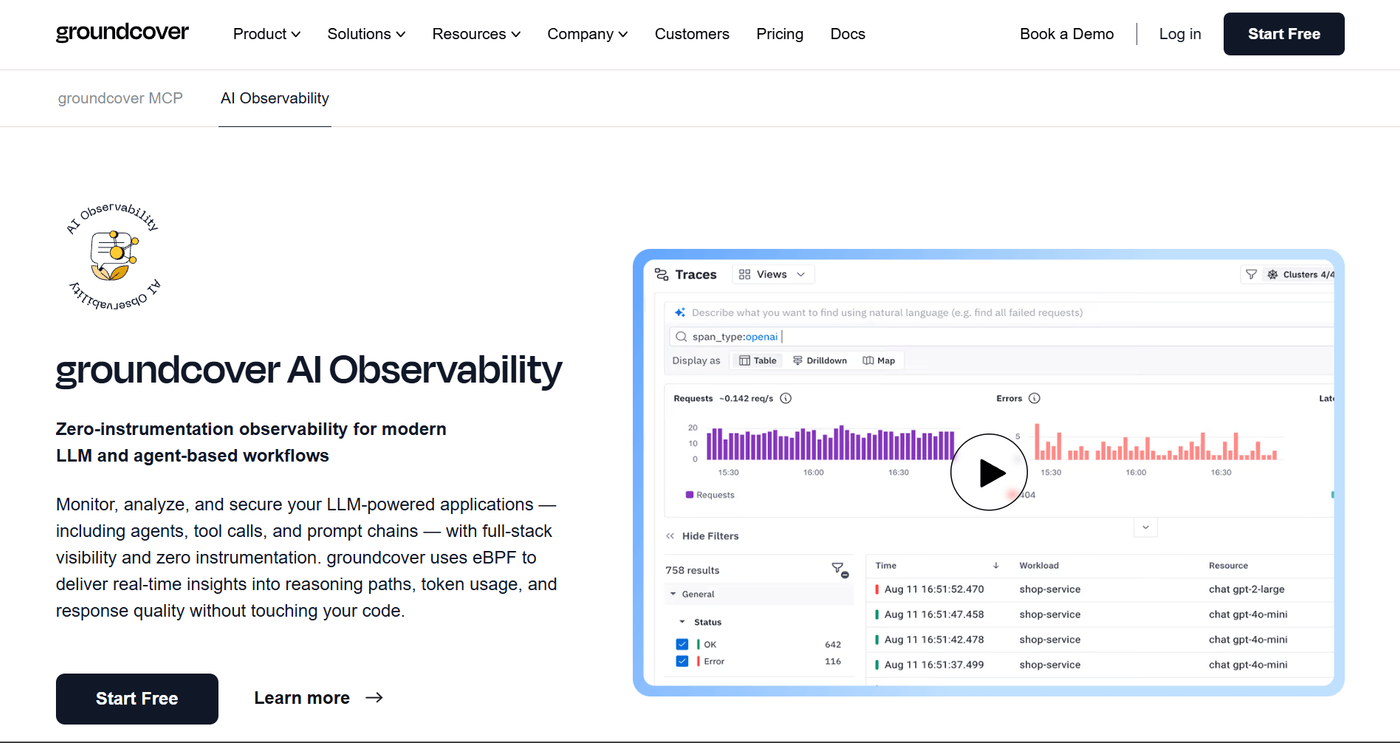Click the natural language query field
The height and width of the screenshot is (743, 1400).
1000,312
